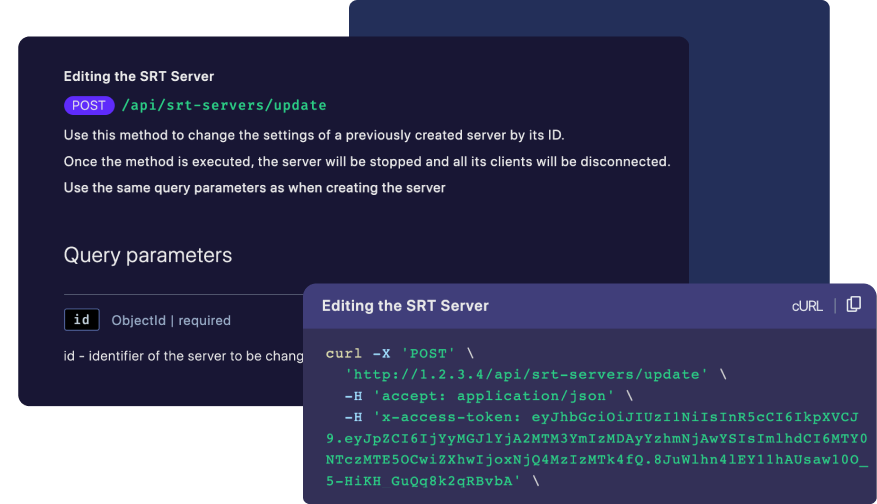877x504 pixels.
Task: Click the ObjectId type label
Action: (138, 321)
